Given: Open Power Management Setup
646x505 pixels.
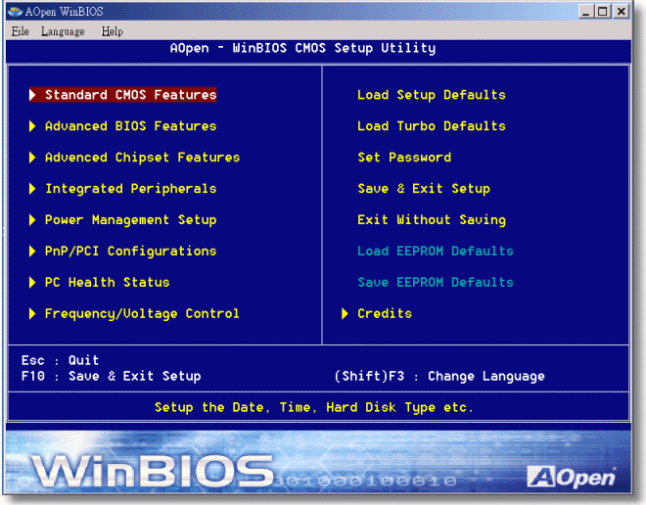Looking at the screenshot, I should pos(131,220).
